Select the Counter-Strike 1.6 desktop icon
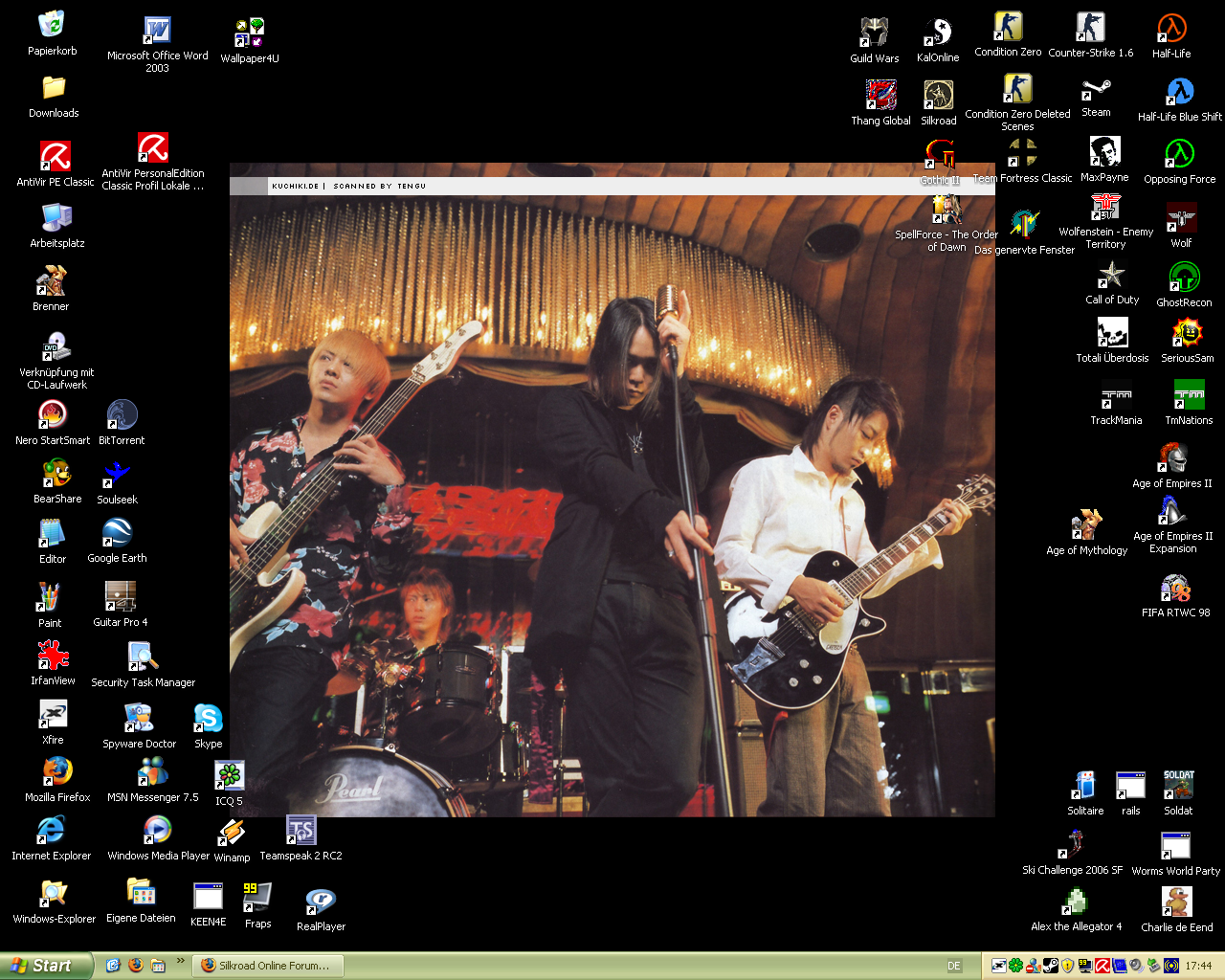Screen dimensions: 1225x980 click(x=1090, y=29)
